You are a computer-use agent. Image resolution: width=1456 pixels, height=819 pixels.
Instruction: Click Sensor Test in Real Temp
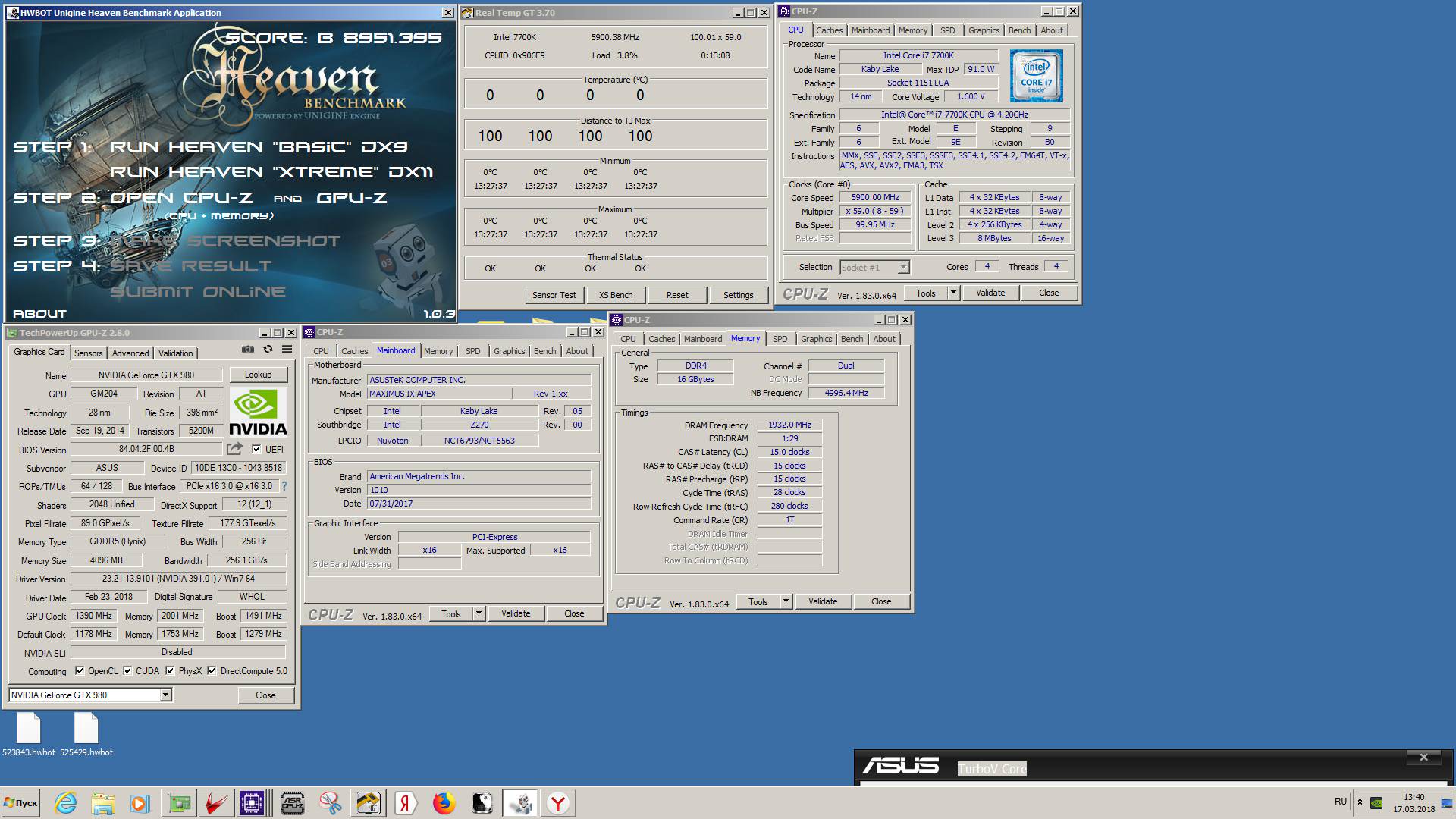pyautogui.click(x=554, y=295)
